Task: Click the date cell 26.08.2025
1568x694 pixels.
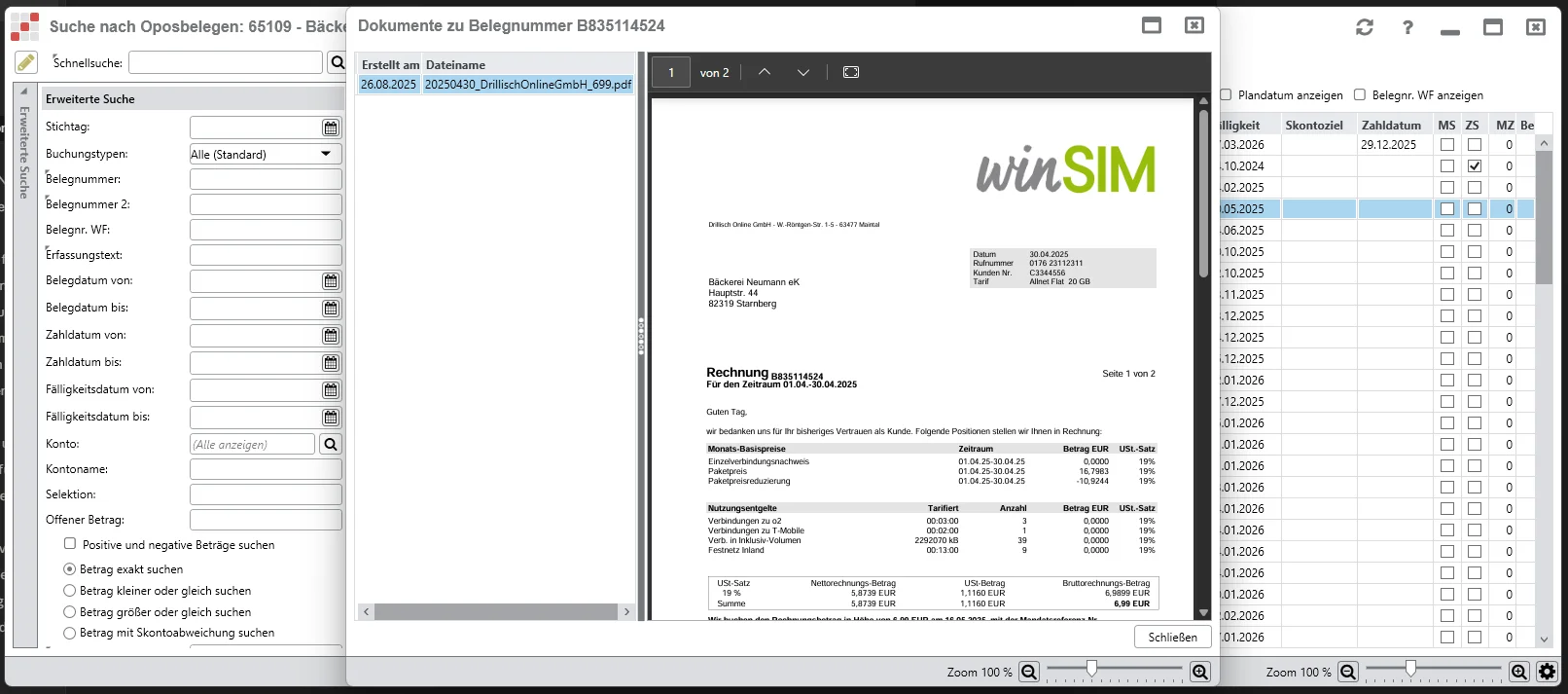Action: point(389,85)
